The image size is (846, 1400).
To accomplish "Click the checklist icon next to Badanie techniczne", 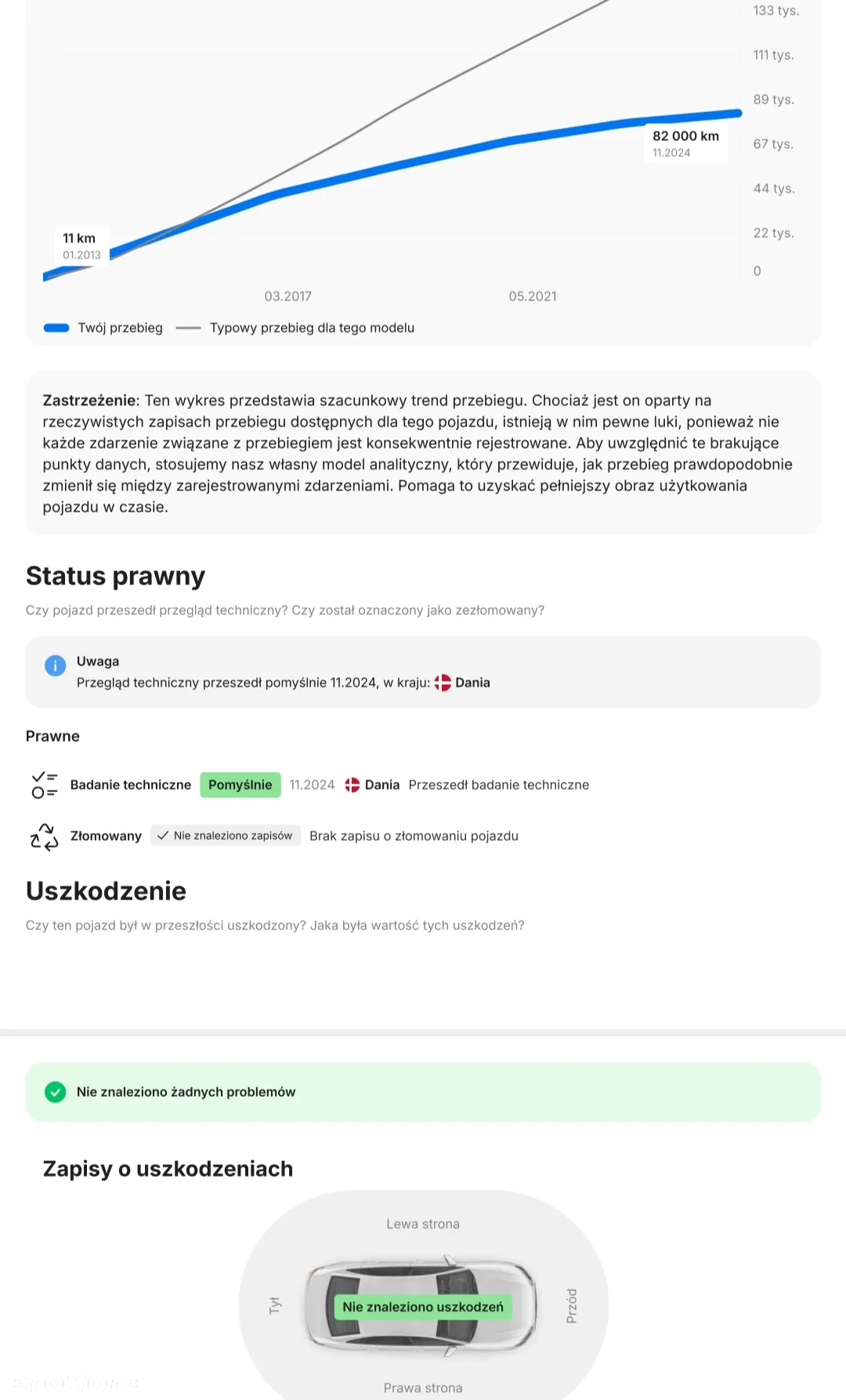I will (45, 785).
